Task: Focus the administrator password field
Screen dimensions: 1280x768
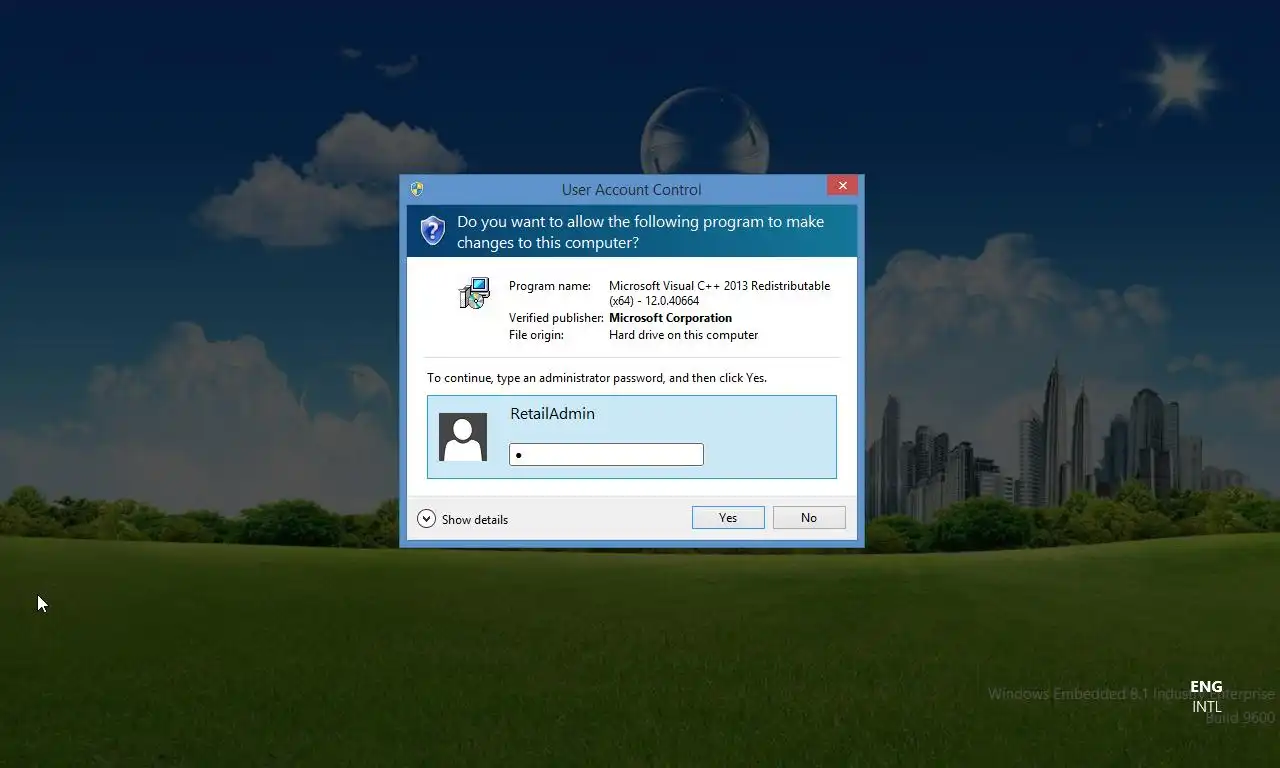Action: (606, 455)
